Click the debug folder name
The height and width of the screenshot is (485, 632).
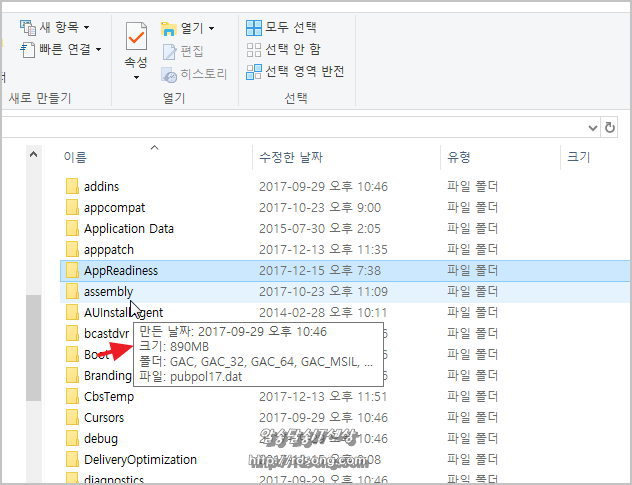pyautogui.click(x=101, y=438)
